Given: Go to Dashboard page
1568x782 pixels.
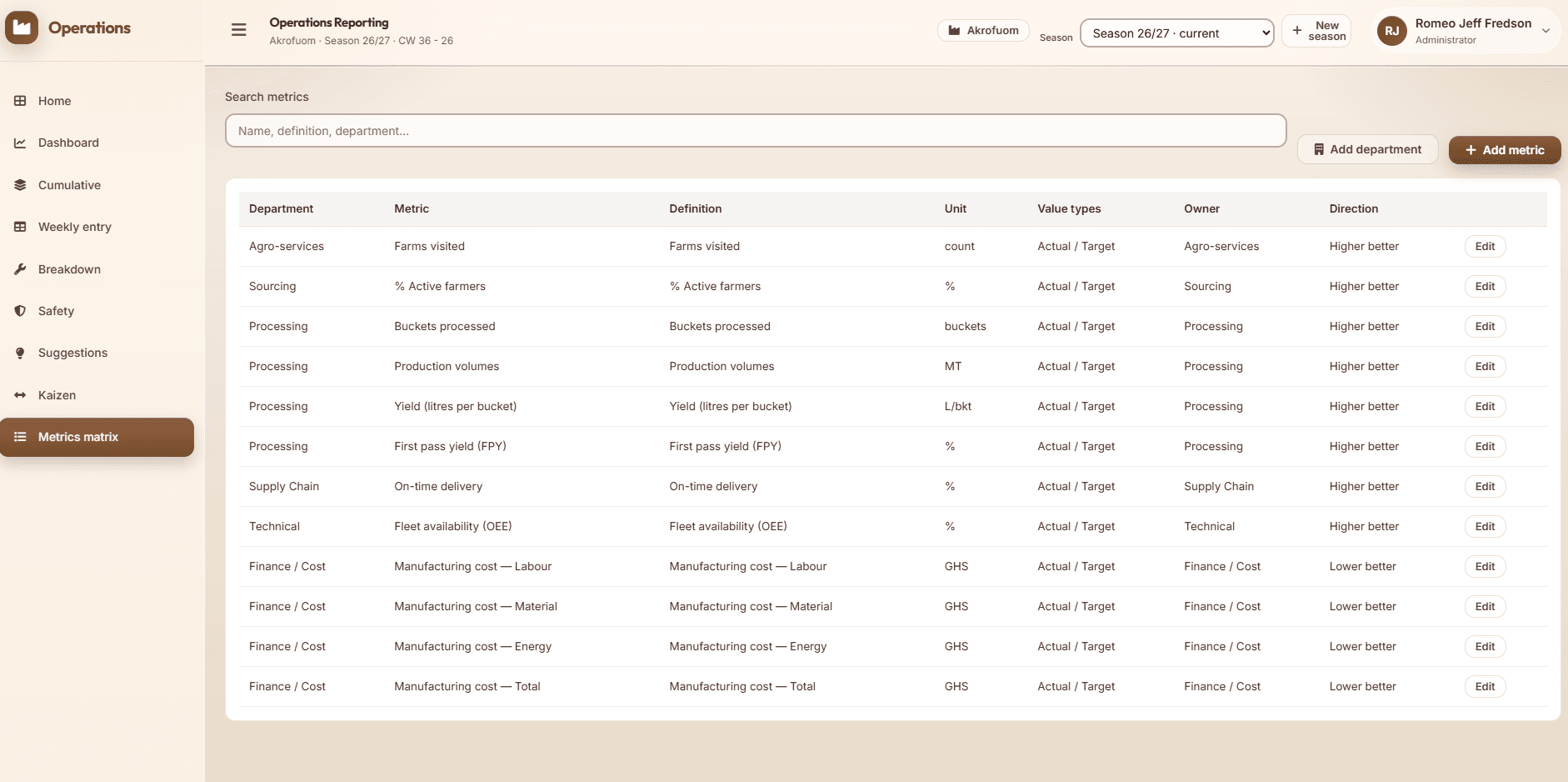Looking at the screenshot, I should [x=97, y=143].
